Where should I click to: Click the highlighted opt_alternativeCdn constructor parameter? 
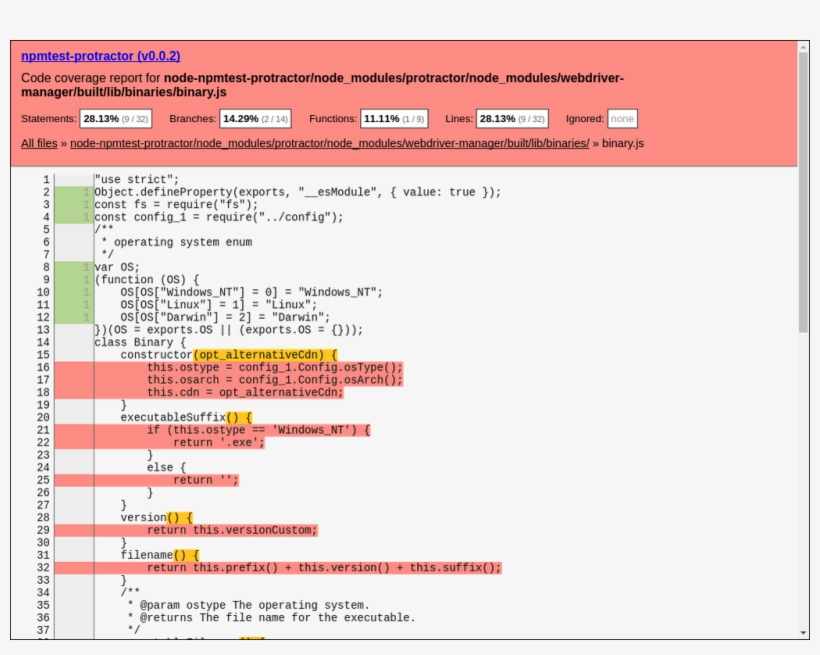coord(265,355)
